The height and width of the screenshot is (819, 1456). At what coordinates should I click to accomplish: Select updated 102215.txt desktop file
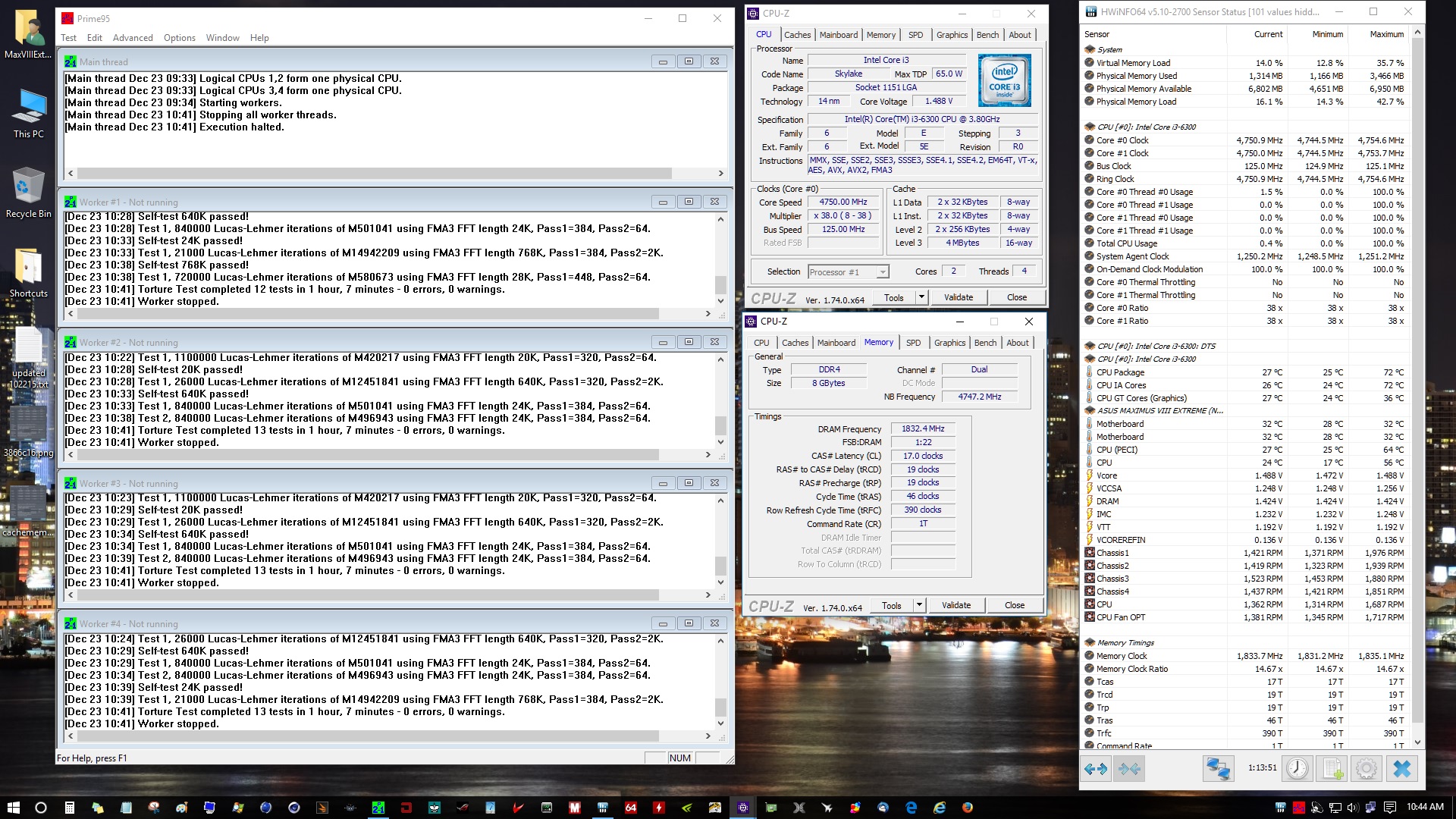coord(28,358)
